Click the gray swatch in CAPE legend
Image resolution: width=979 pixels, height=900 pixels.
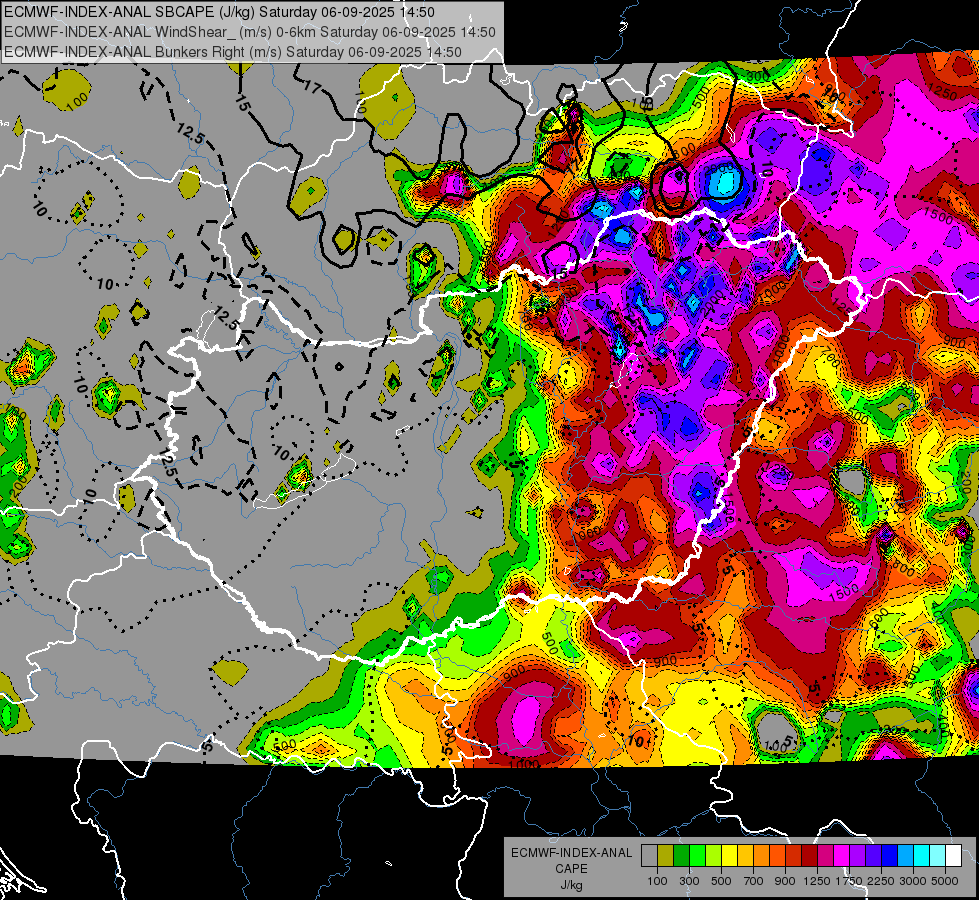(x=649, y=855)
